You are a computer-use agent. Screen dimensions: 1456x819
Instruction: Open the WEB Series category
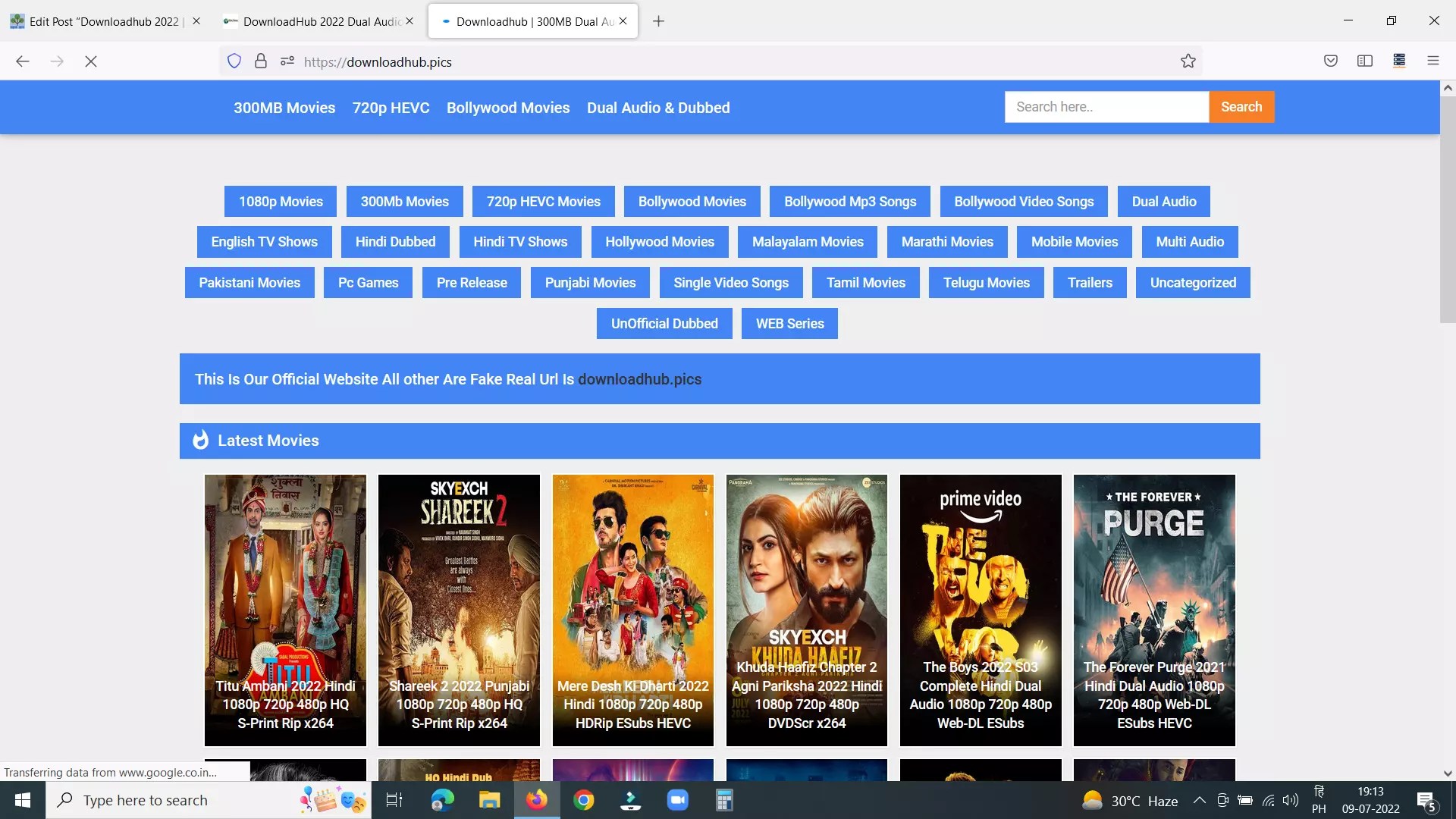click(789, 324)
